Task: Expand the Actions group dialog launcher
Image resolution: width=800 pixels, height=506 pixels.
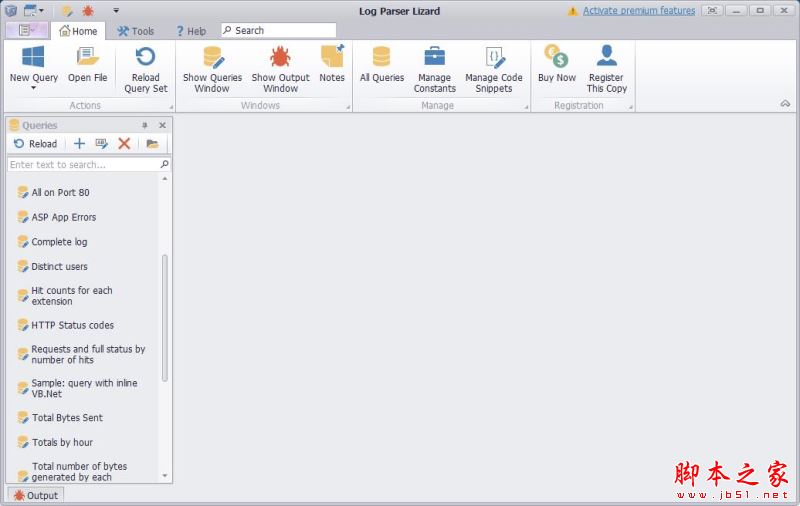Action: (x=171, y=107)
